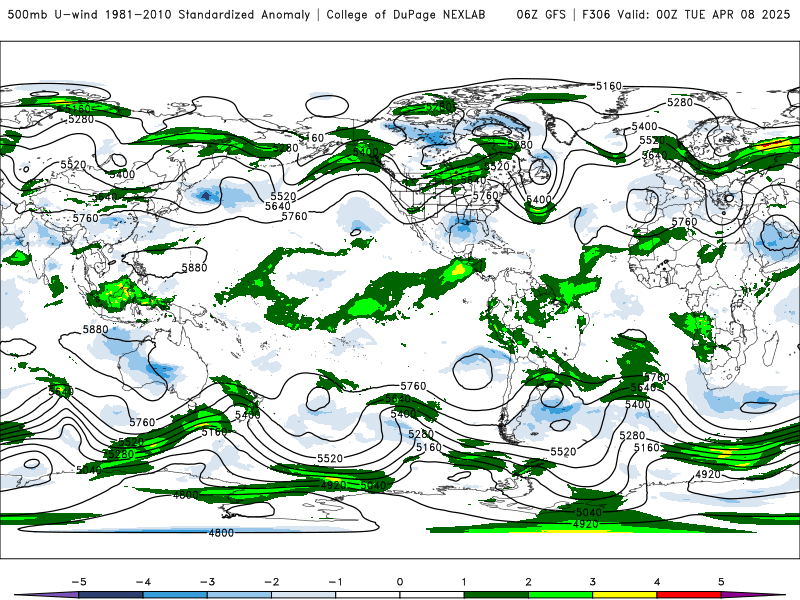Click the '3' colorbar tick label

[593, 582]
